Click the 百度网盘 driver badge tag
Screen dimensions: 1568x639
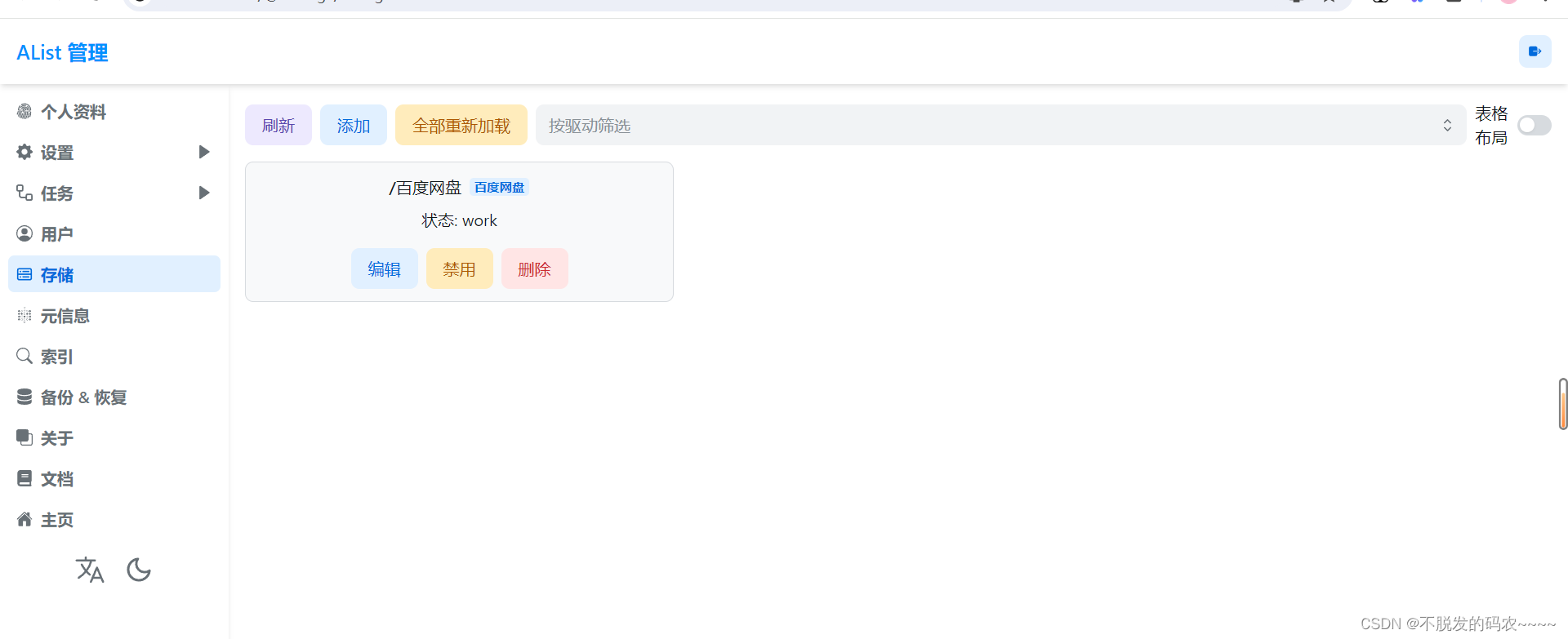(500, 188)
